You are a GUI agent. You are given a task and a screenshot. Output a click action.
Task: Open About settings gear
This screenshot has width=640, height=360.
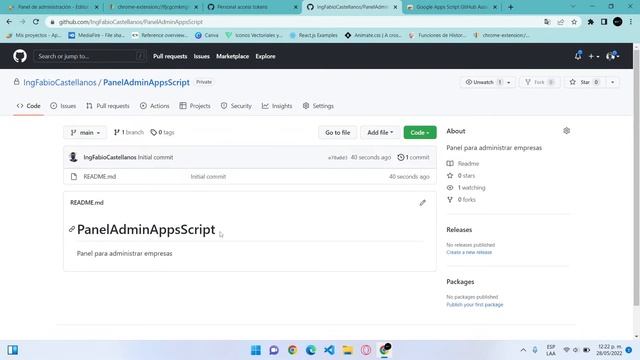pos(567,131)
